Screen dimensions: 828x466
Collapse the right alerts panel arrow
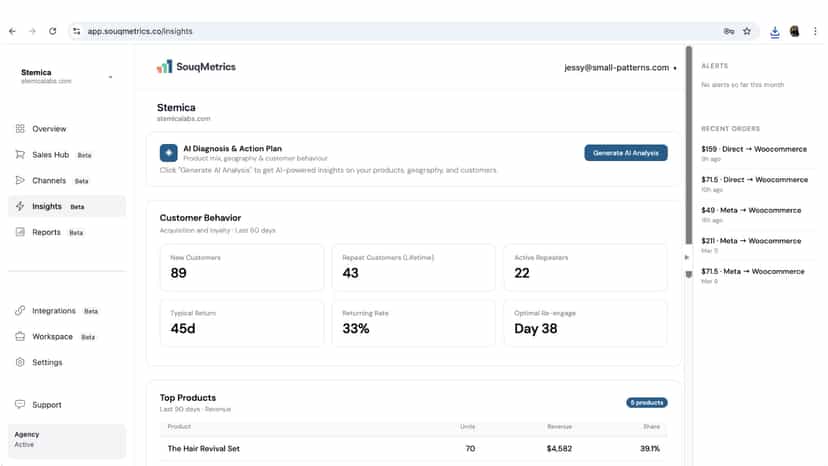(686, 257)
